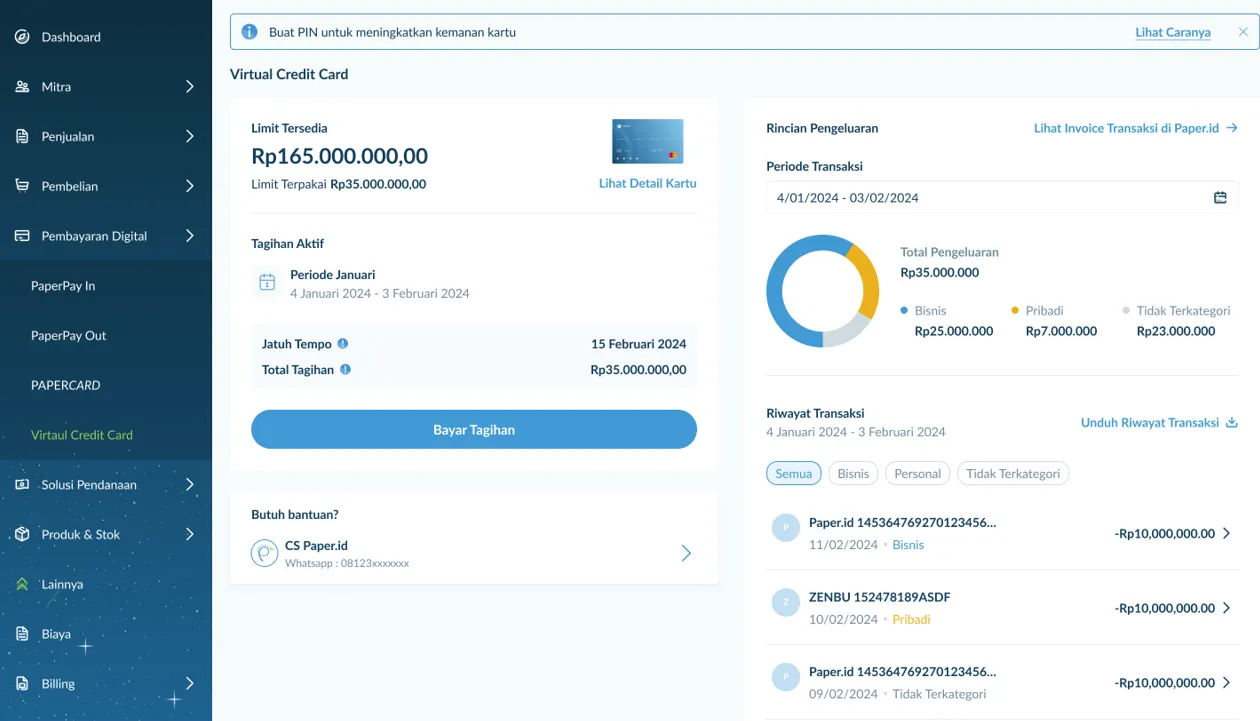Open the calendar icon in Periode Transaksi field
Viewport: 1260px width, 721px height.
point(1219,197)
